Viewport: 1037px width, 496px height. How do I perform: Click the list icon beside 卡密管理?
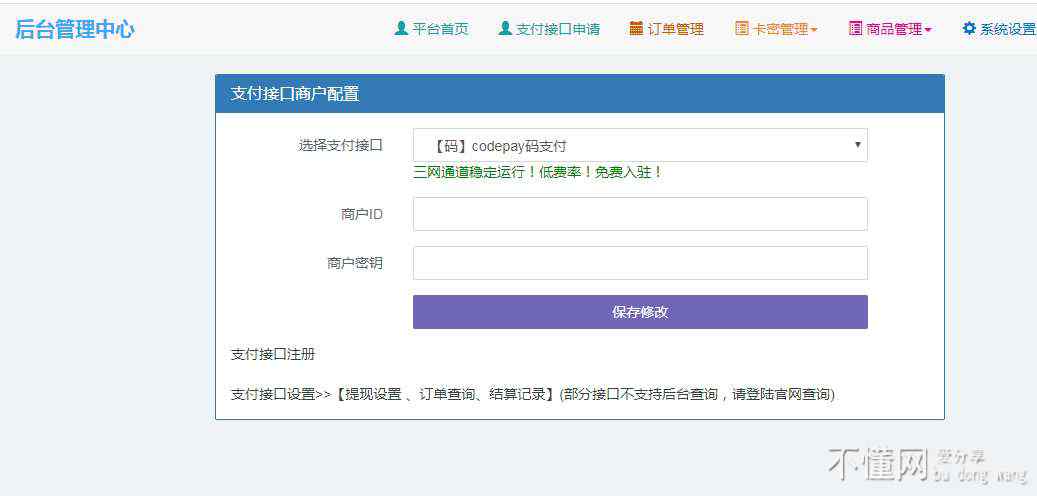coord(741,29)
